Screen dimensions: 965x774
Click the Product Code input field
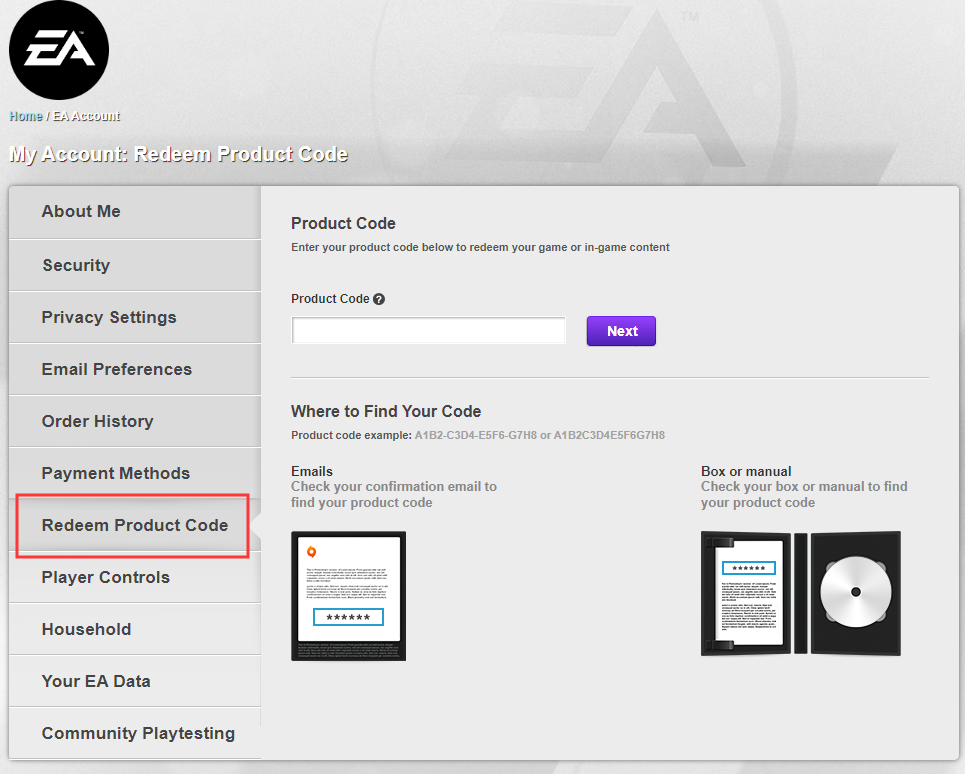point(429,331)
